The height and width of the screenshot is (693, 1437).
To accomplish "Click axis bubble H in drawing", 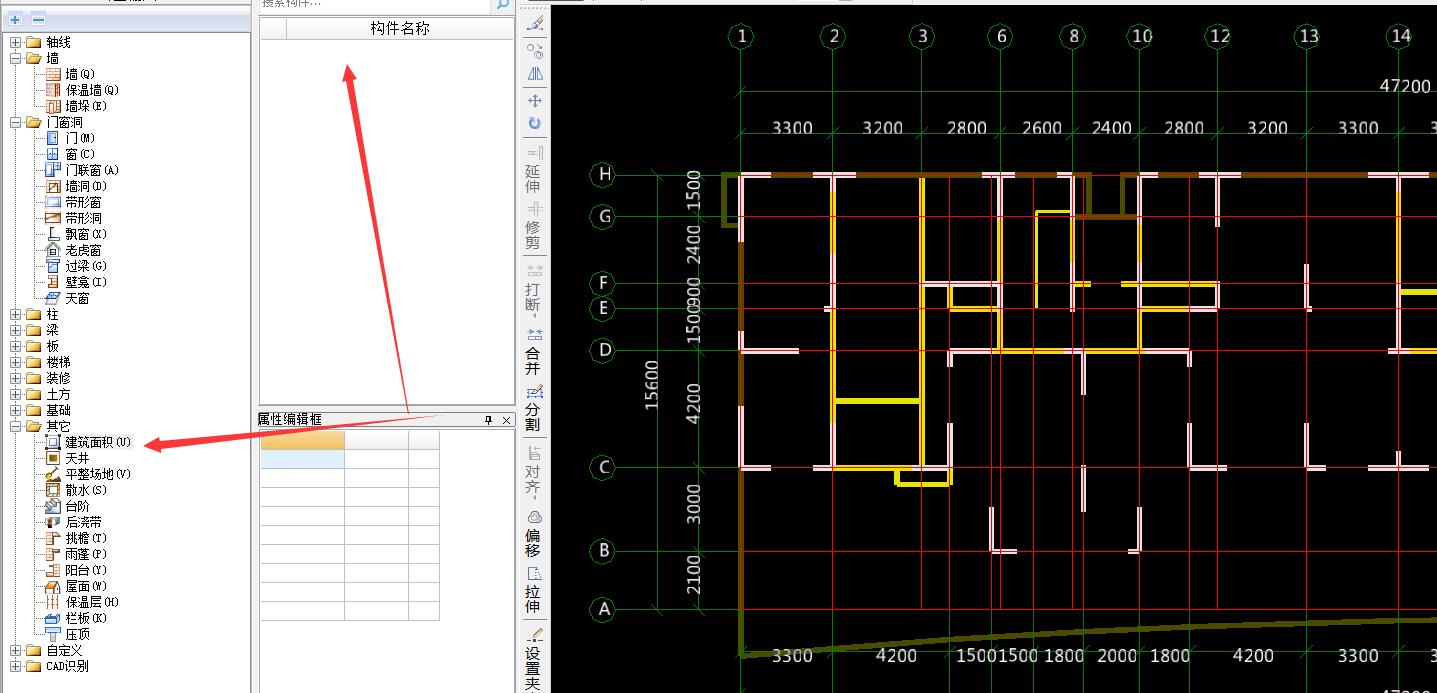I will 603,175.
